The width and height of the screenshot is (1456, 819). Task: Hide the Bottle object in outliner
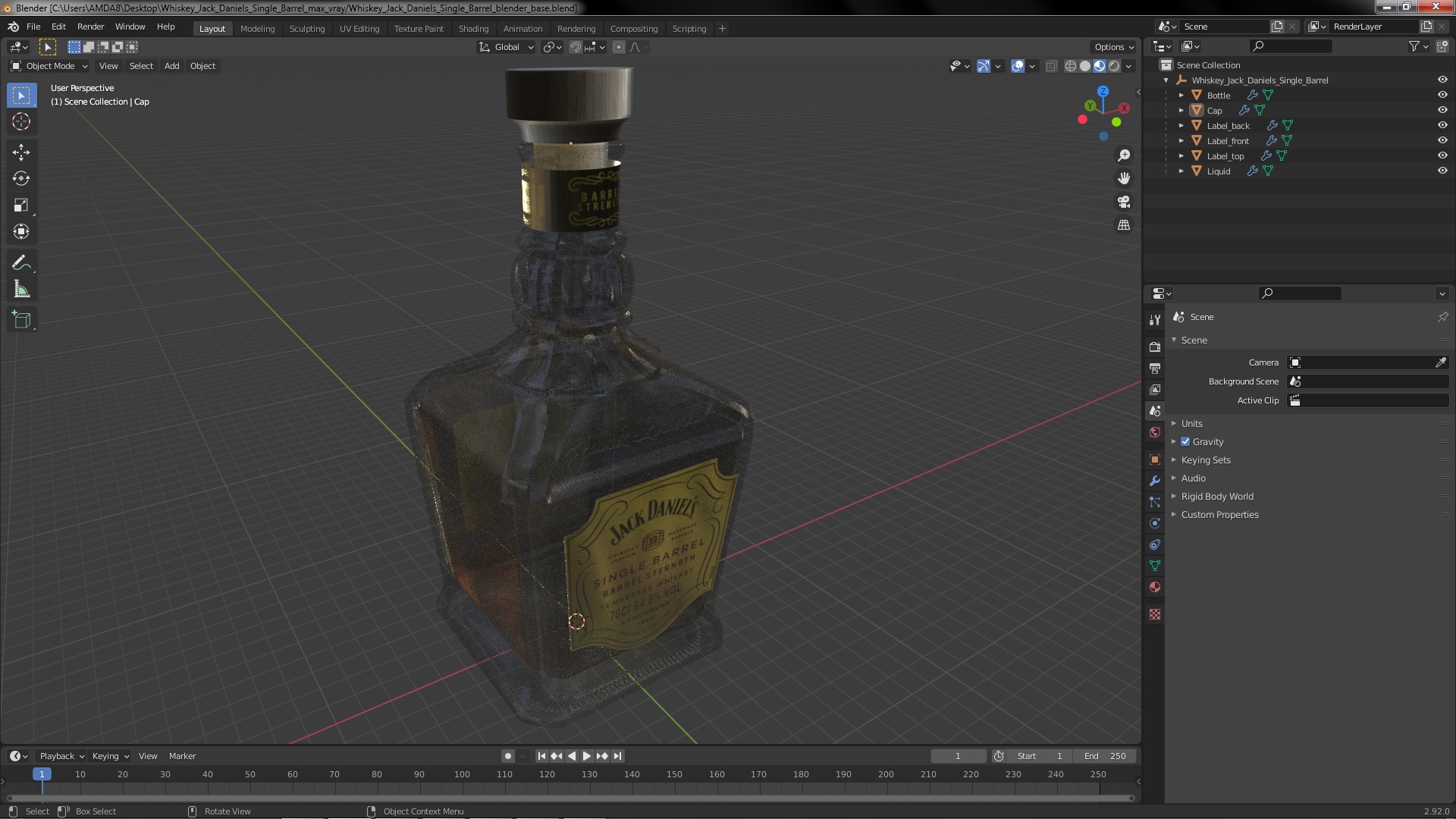click(x=1442, y=95)
